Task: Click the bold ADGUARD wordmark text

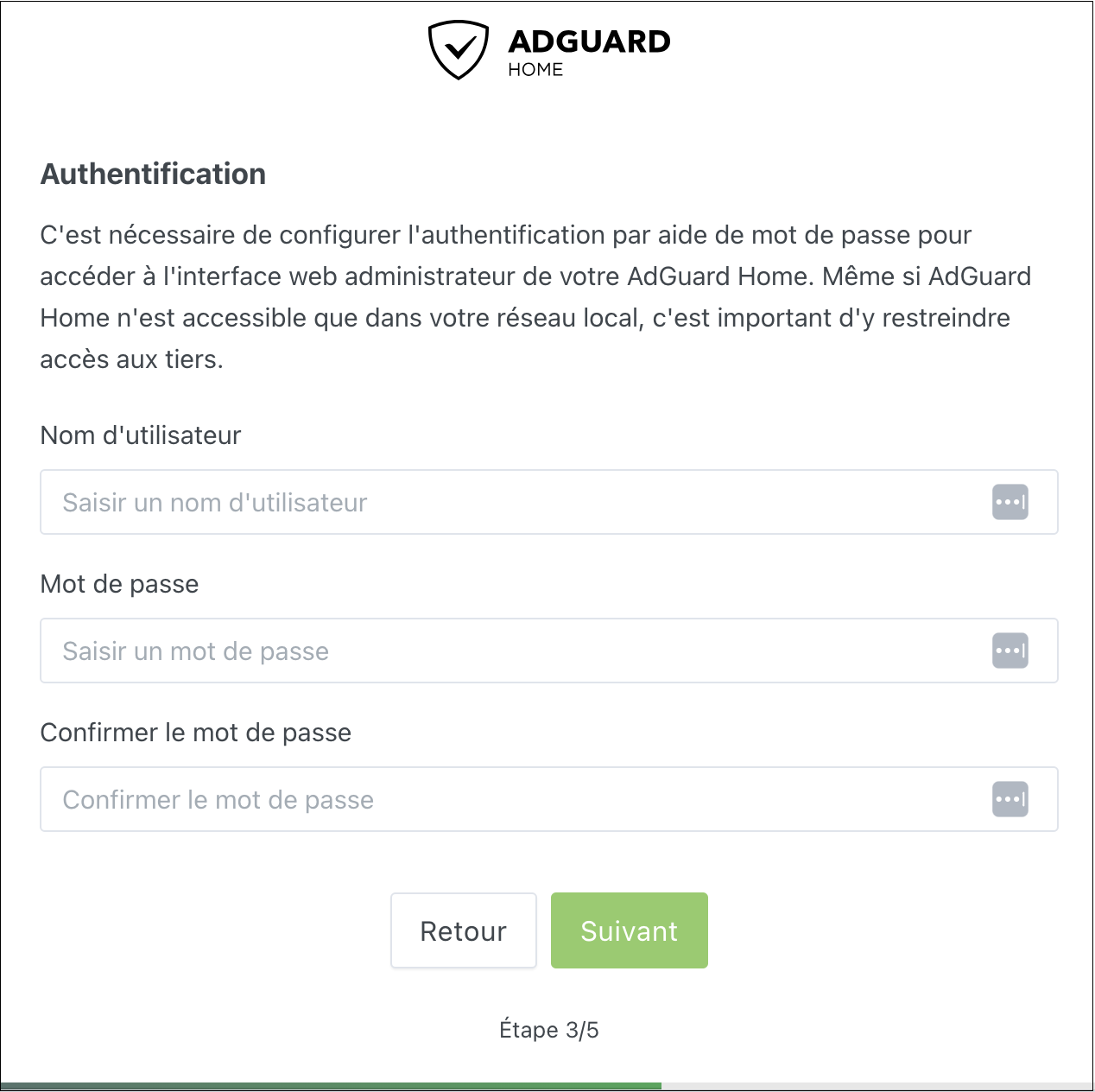Action: [x=589, y=41]
